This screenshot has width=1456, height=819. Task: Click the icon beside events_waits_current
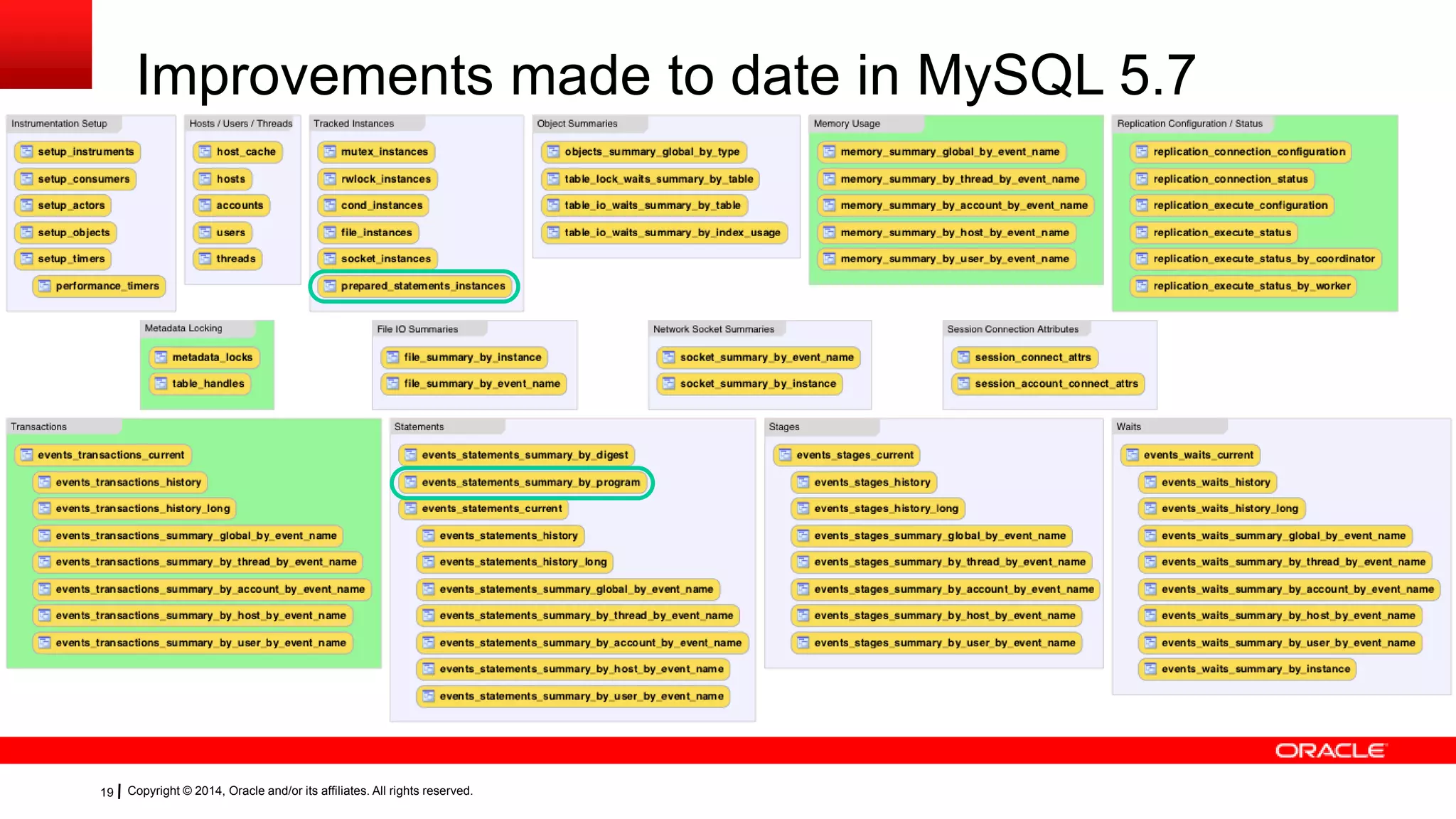coord(1133,455)
